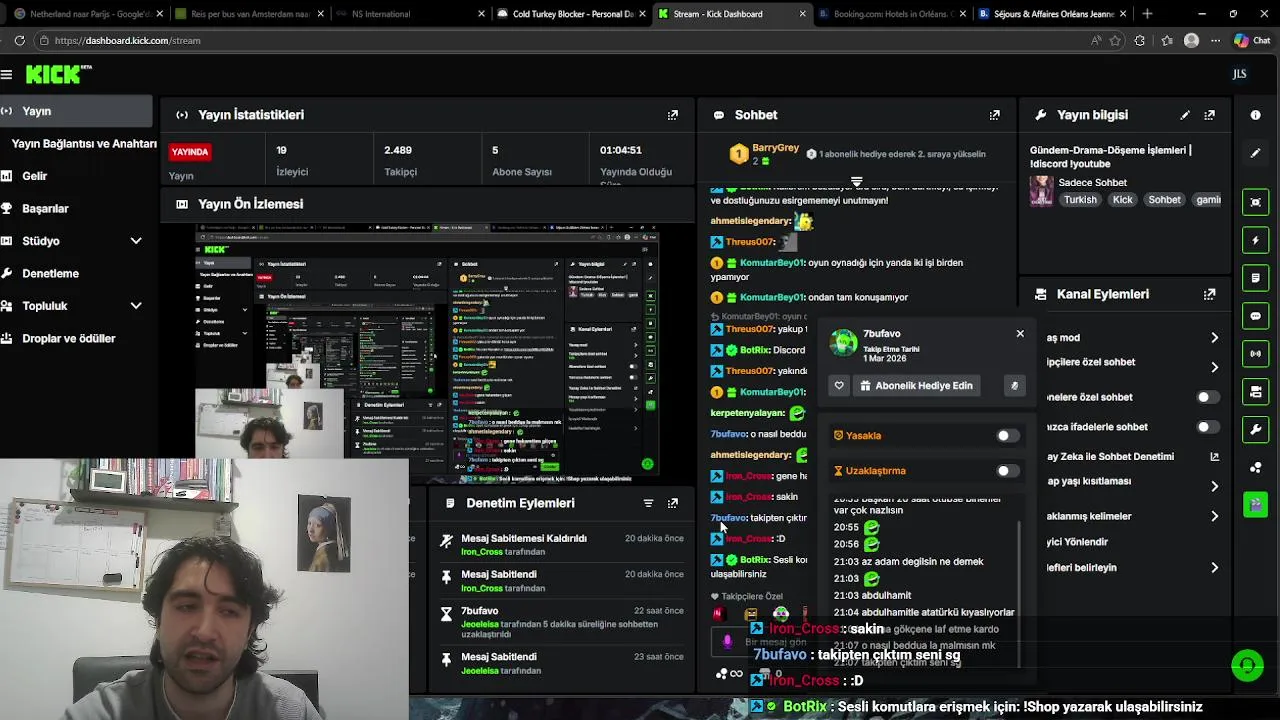Open the 'ipçilere özel sohbet' chevron
The height and width of the screenshot is (720, 1280).
coord(1214,367)
